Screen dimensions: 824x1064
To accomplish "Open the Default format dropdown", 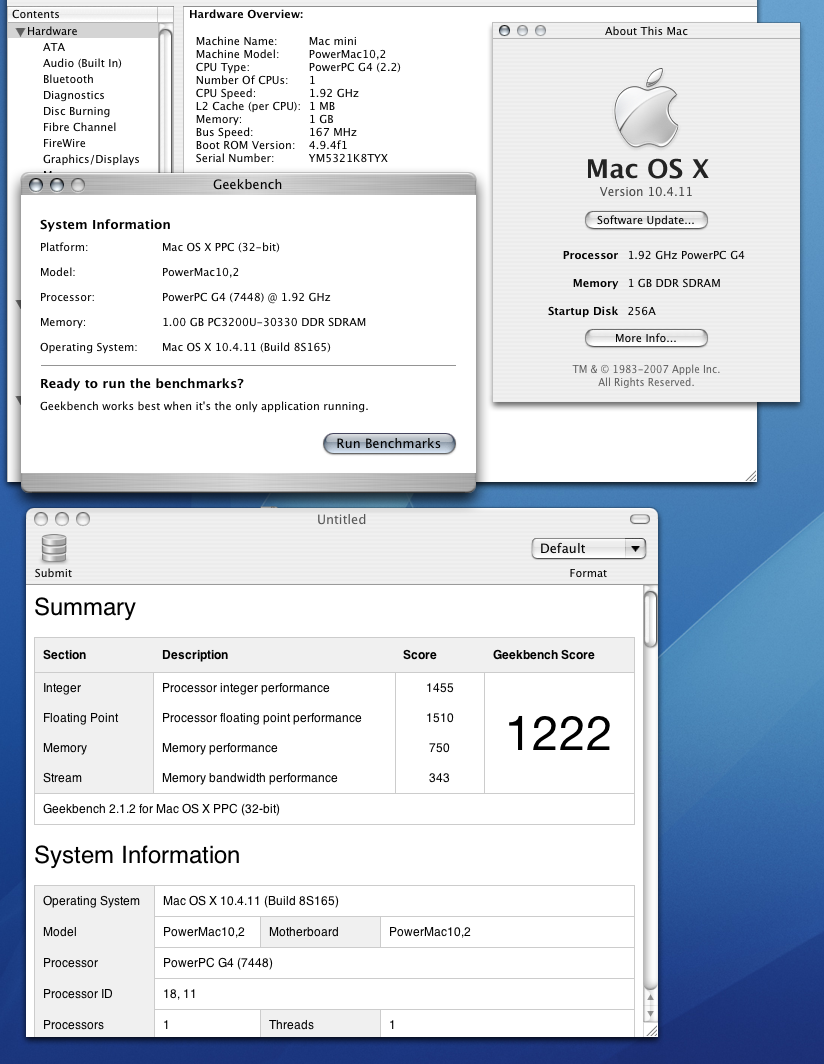I will tap(588, 548).
